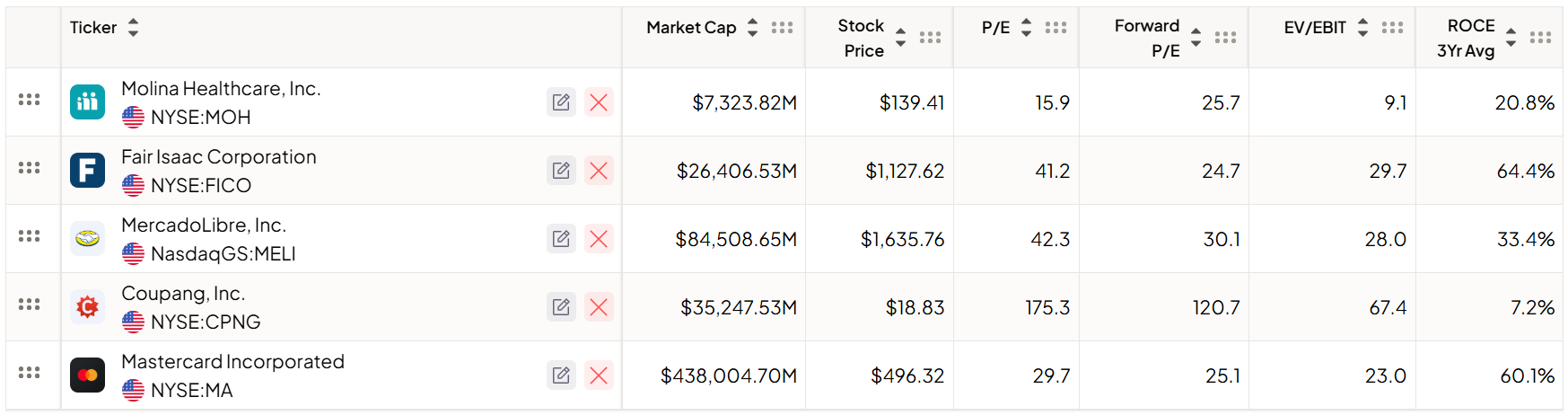Viewport: 1568px width, 415px height.
Task: Click the ROCE 3Yr Avg column grip
Action: pyautogui.click(x=1540, y=38)
